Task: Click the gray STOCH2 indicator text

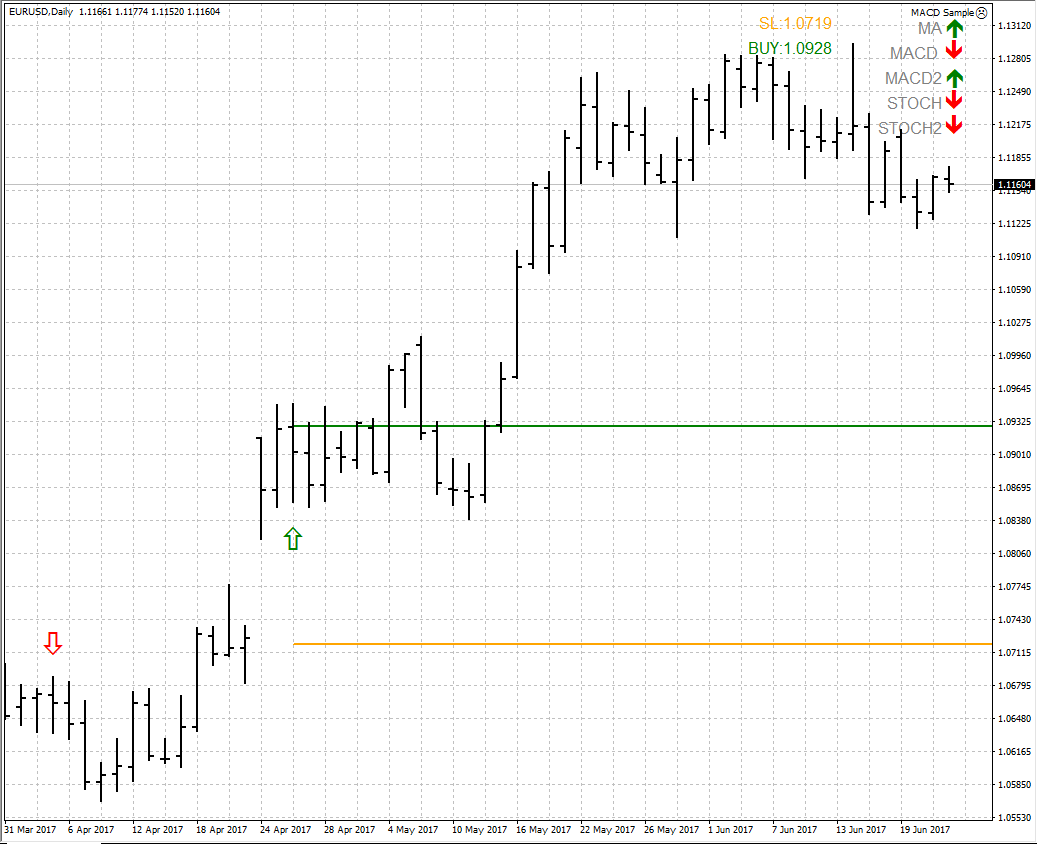Action: (x=909, y=128)
